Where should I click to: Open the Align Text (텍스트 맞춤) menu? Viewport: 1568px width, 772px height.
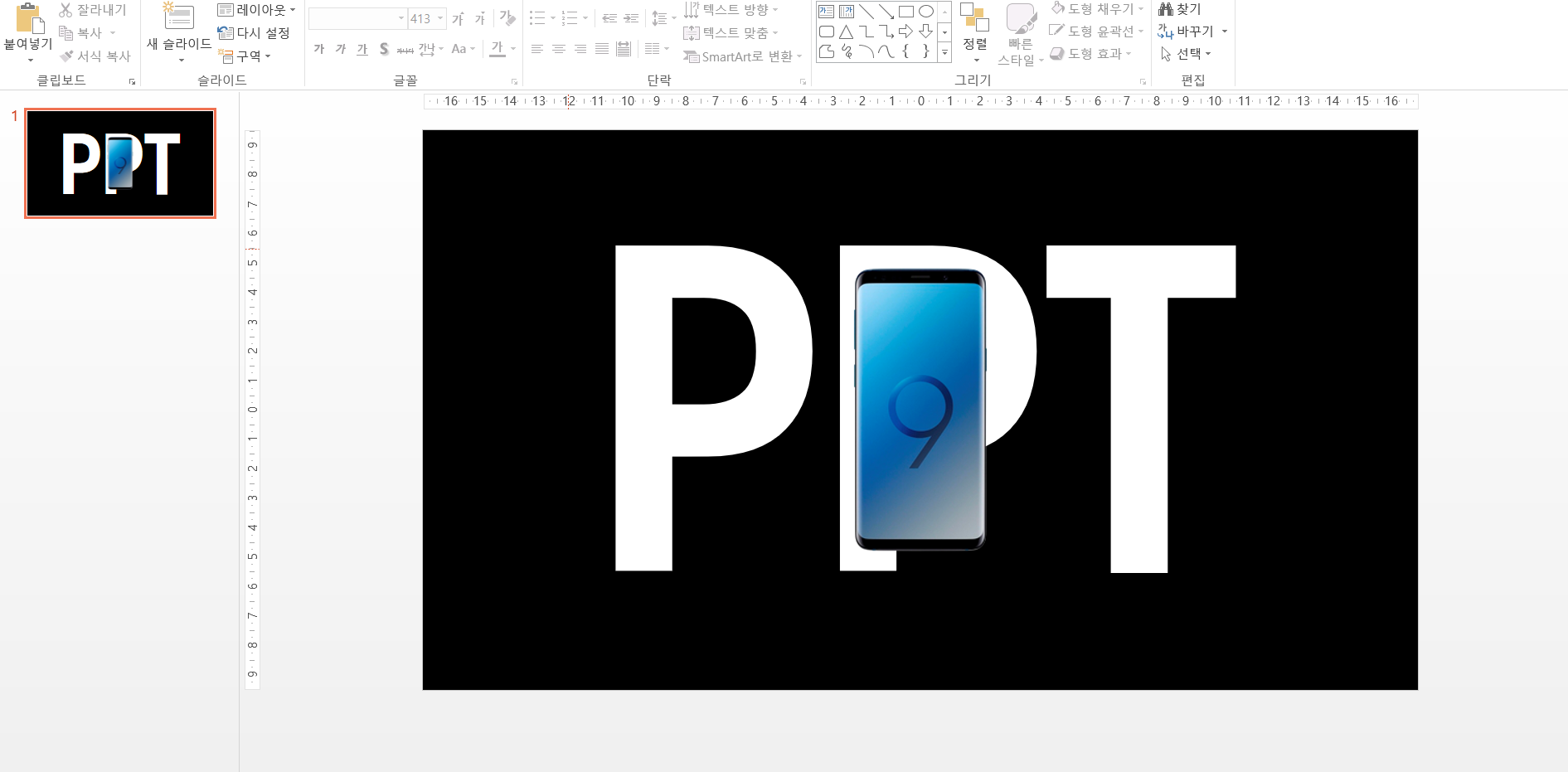[731, 33]
